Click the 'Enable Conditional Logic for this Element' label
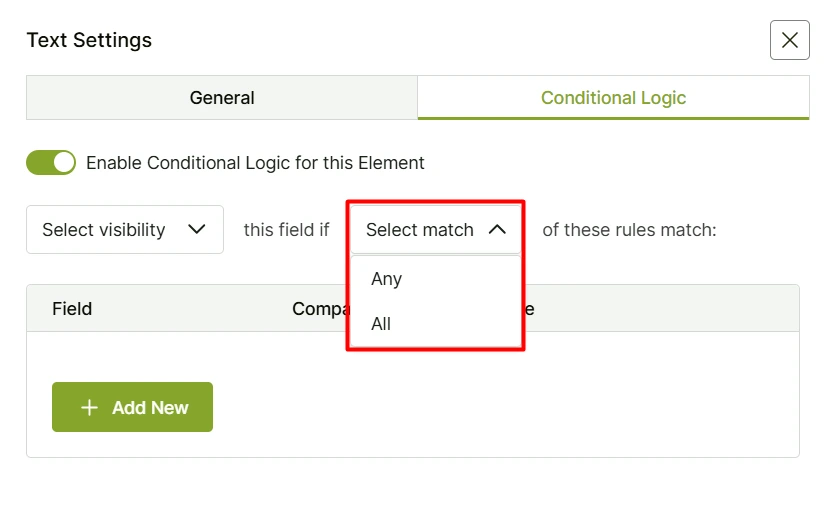834x508 pixels. (x=255, y=163)
